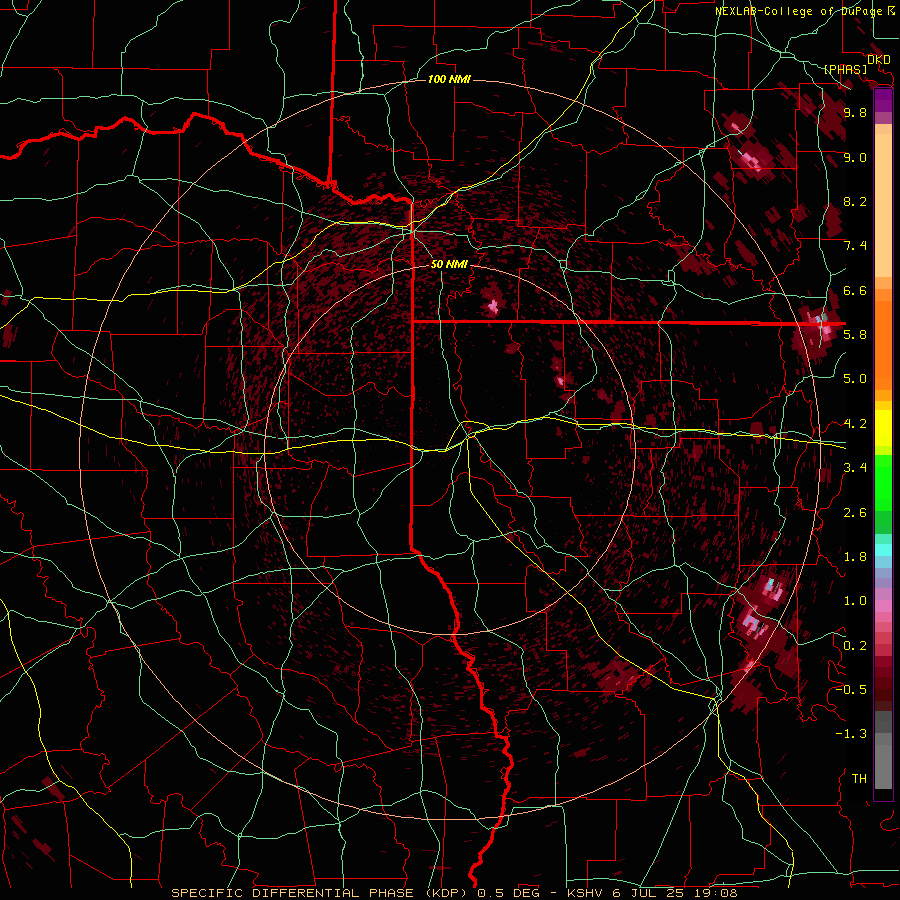The width and height of the screenshot is (900, 900).
Task: Click the -0.5 scale value
Action: tap(851, 689)
